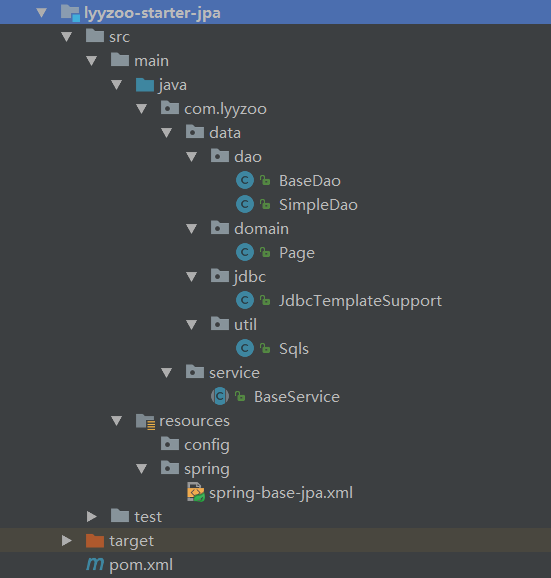Select the com.lyyzoo package label

click(x=225, y=109)
